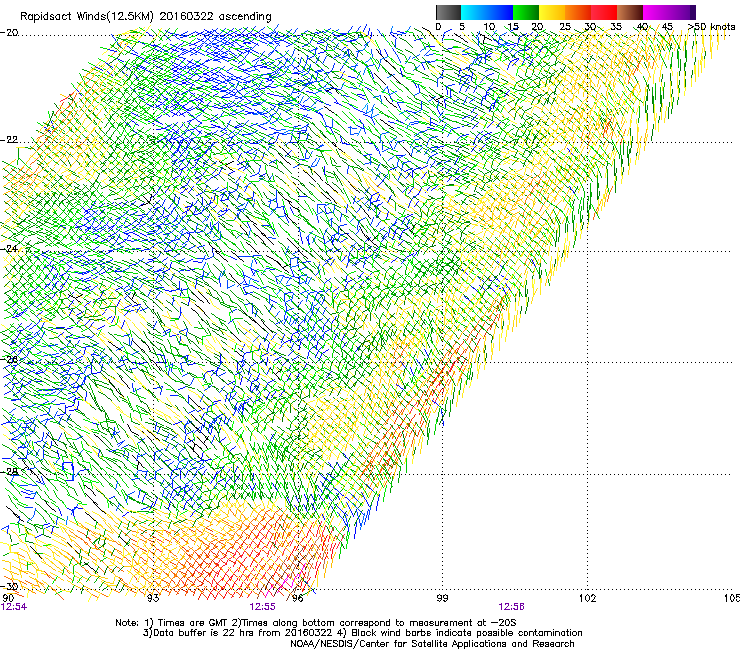Image resolution: width=740 pixels, height=650 pixels.
Task: Click the -30 latitude axis label
Action: (9, 586)
